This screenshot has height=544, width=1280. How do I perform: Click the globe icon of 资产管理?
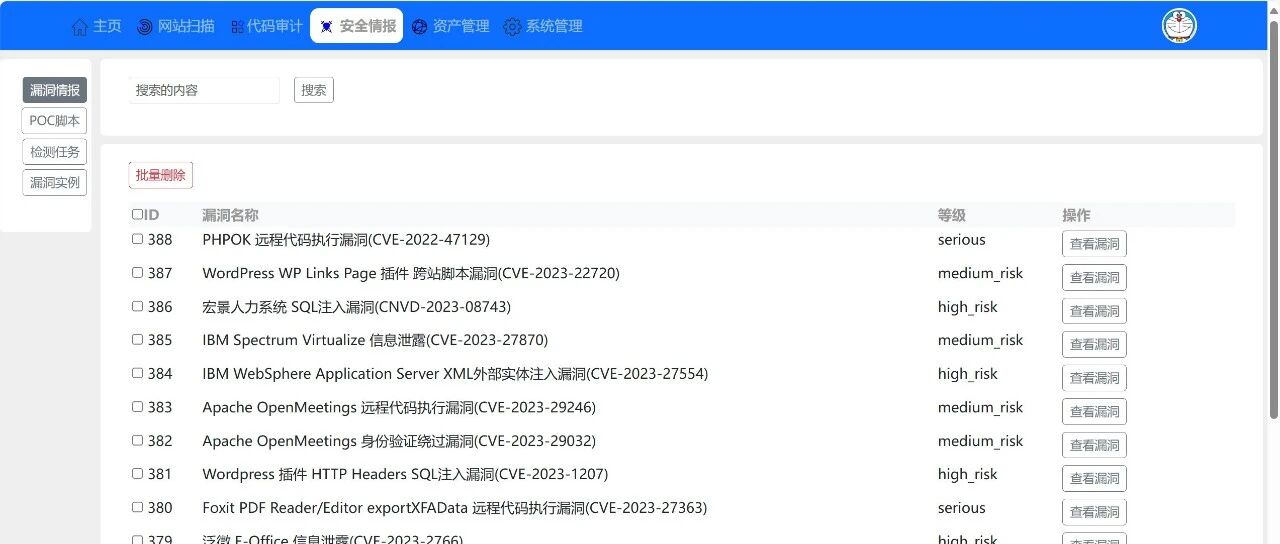pos(420,27)
